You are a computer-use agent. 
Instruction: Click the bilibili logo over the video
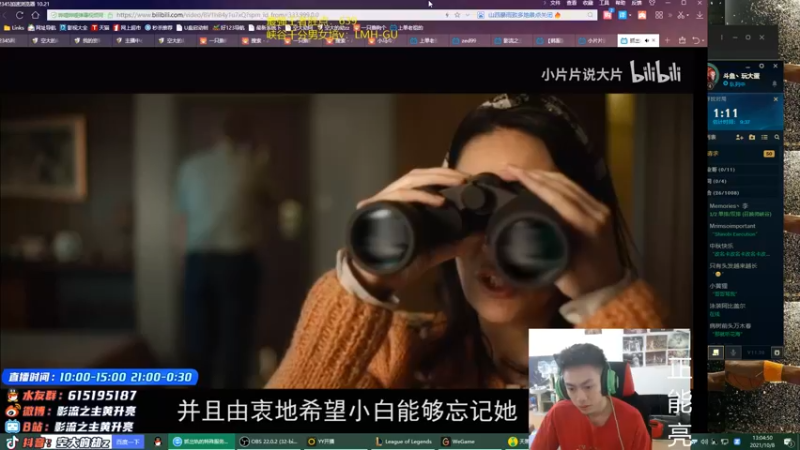(x=656, y=72)
